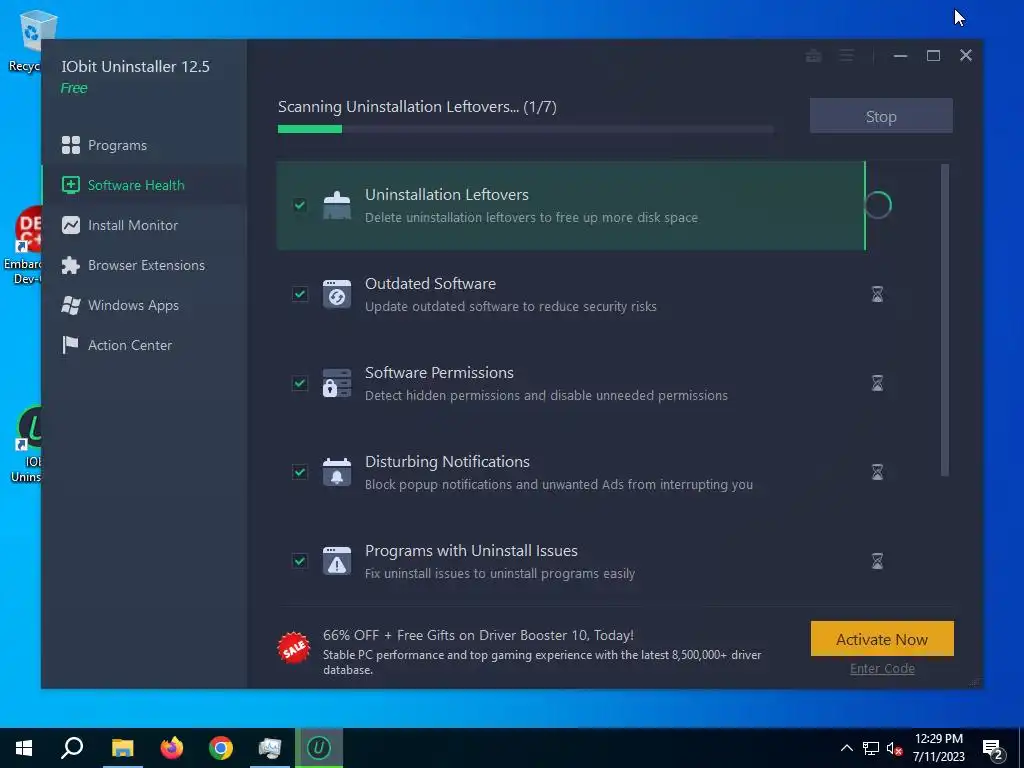Click the Uninstallation Leftovers broom icon
Viewport: 1024px width, 768px height.
(x=337, y=205)
